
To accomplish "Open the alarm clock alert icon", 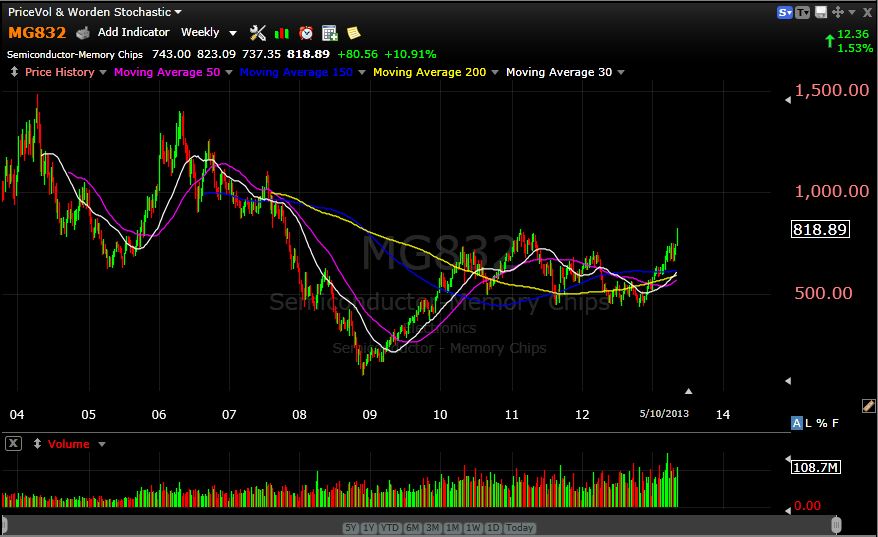I will (306, 33).
